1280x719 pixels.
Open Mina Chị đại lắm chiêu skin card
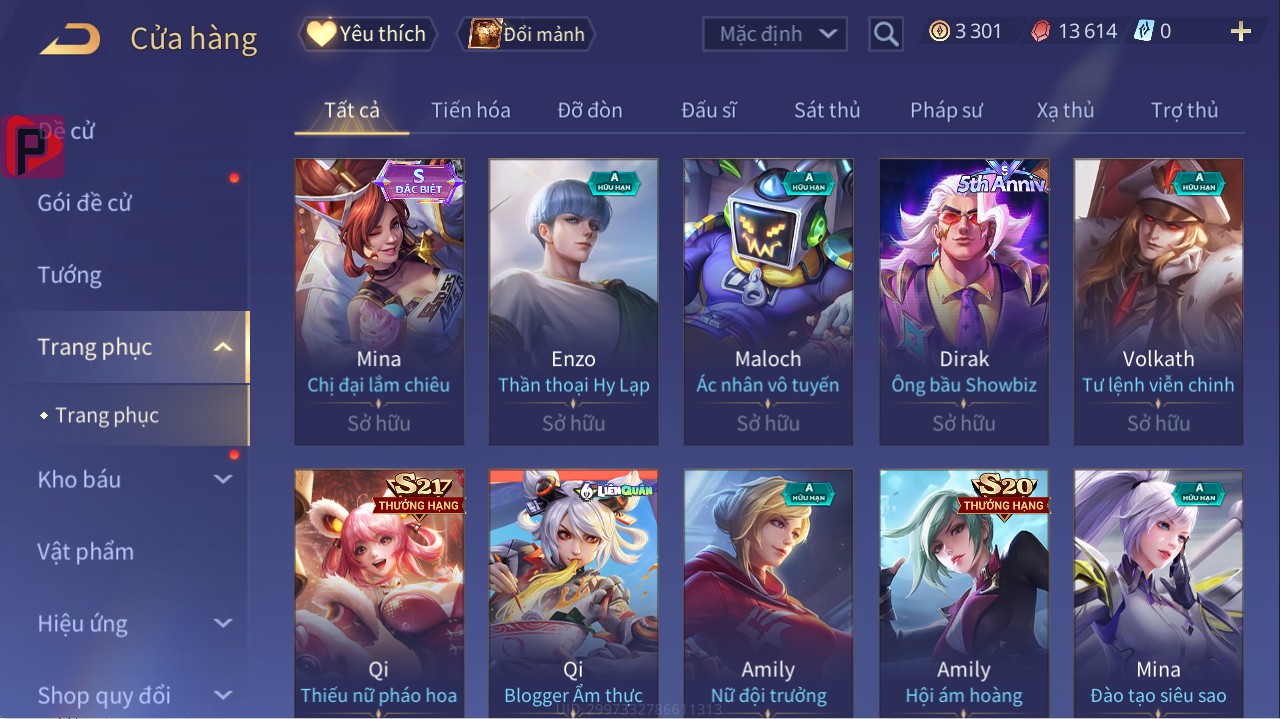(x=379, y=302)
